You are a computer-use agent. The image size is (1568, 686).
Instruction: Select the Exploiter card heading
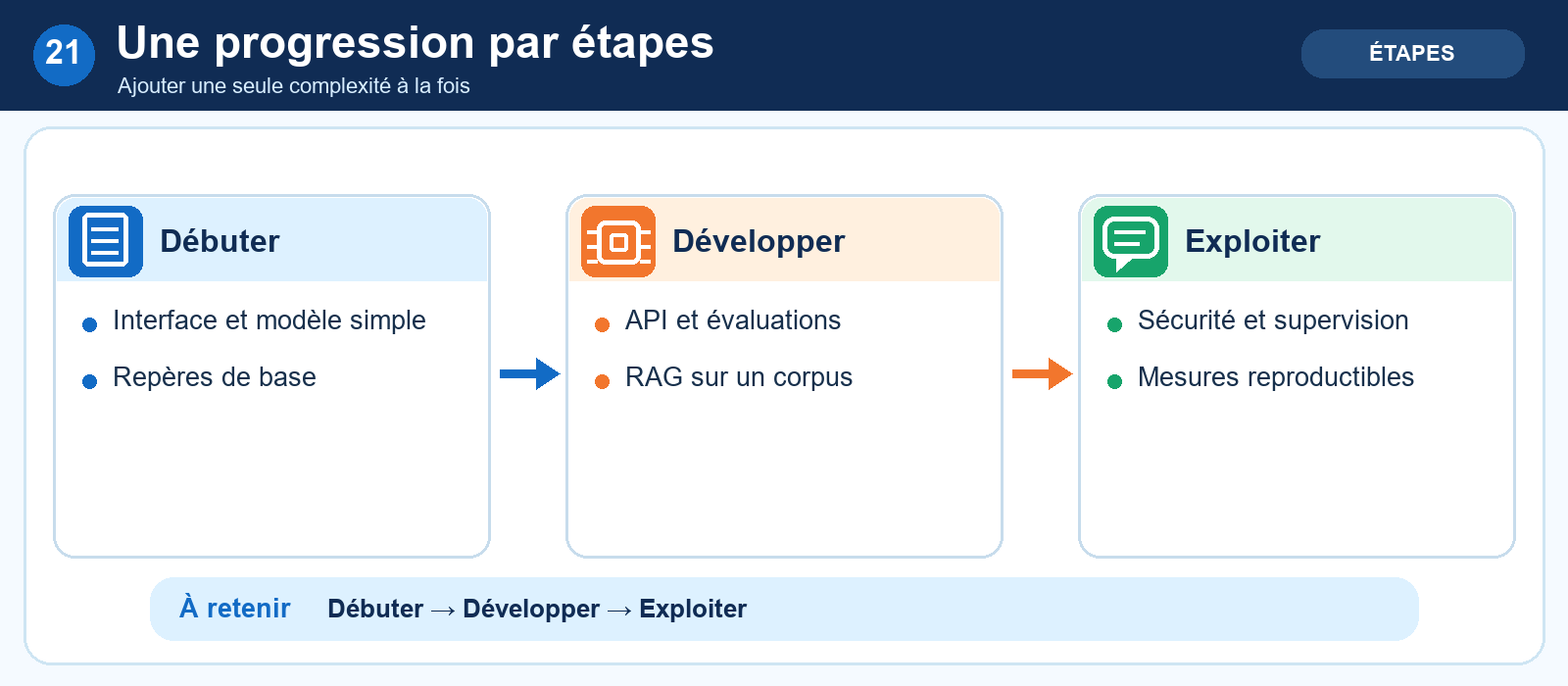coord(1252,241)
